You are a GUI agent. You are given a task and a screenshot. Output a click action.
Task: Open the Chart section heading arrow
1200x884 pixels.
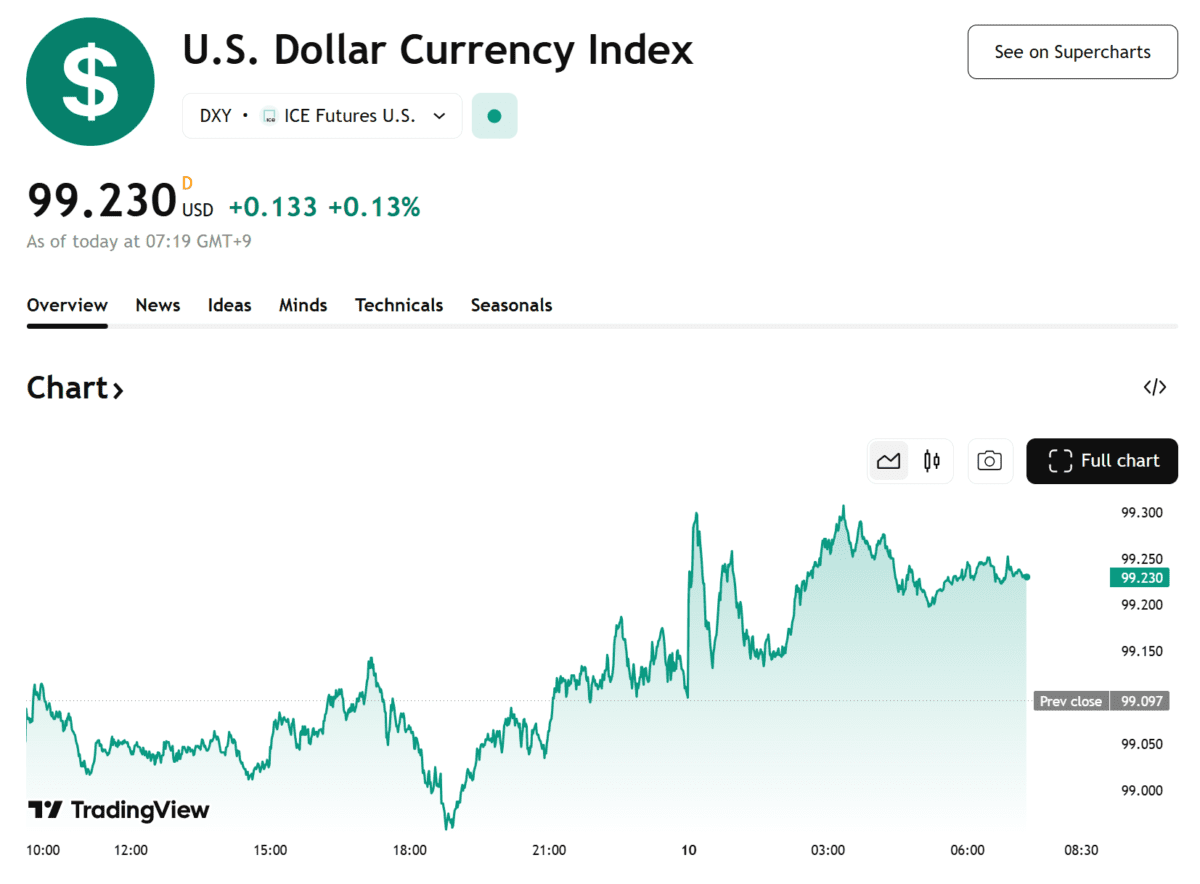point(118,389)
